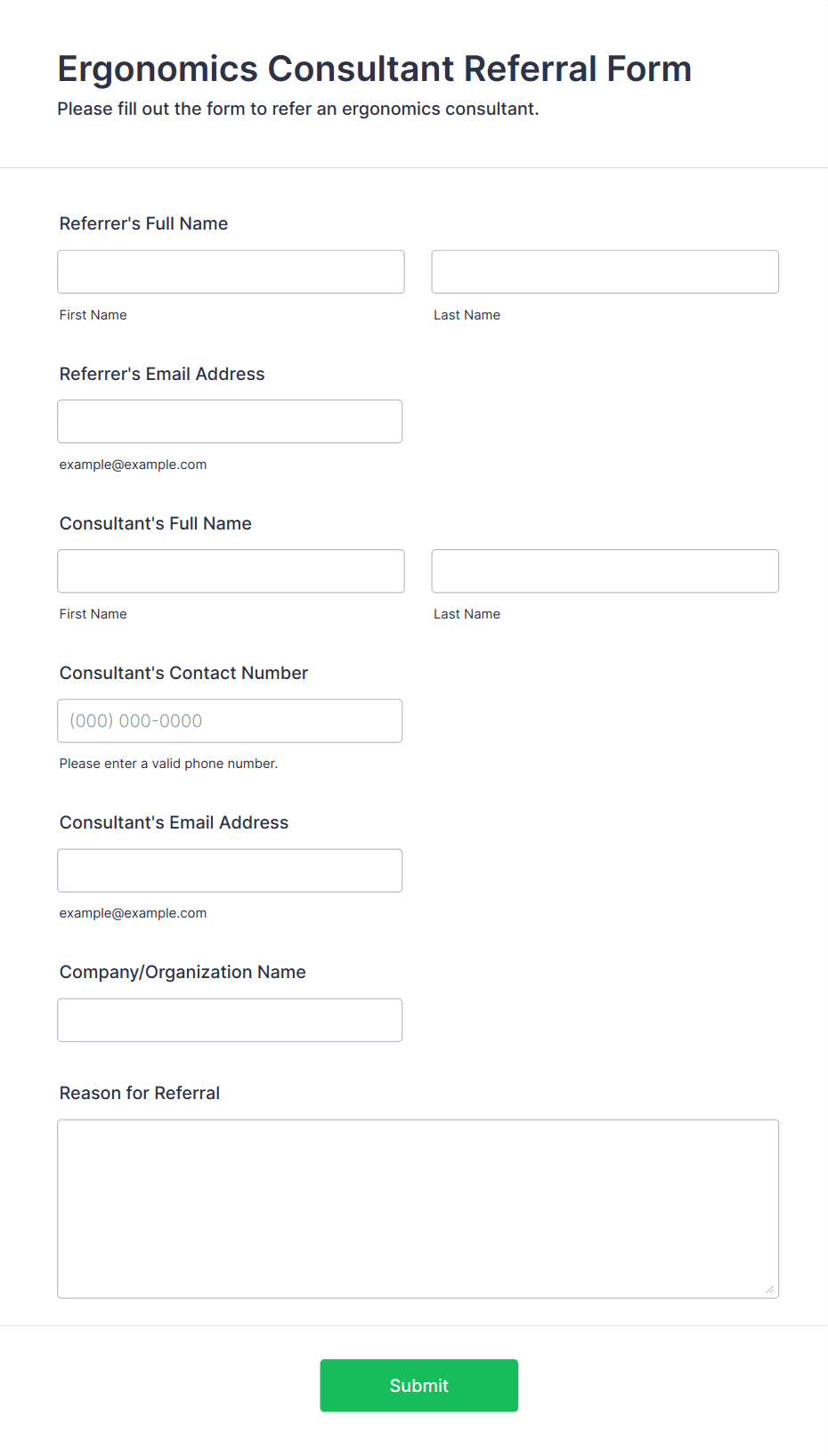Click the Referrer's First Name input field

(231, 271)
